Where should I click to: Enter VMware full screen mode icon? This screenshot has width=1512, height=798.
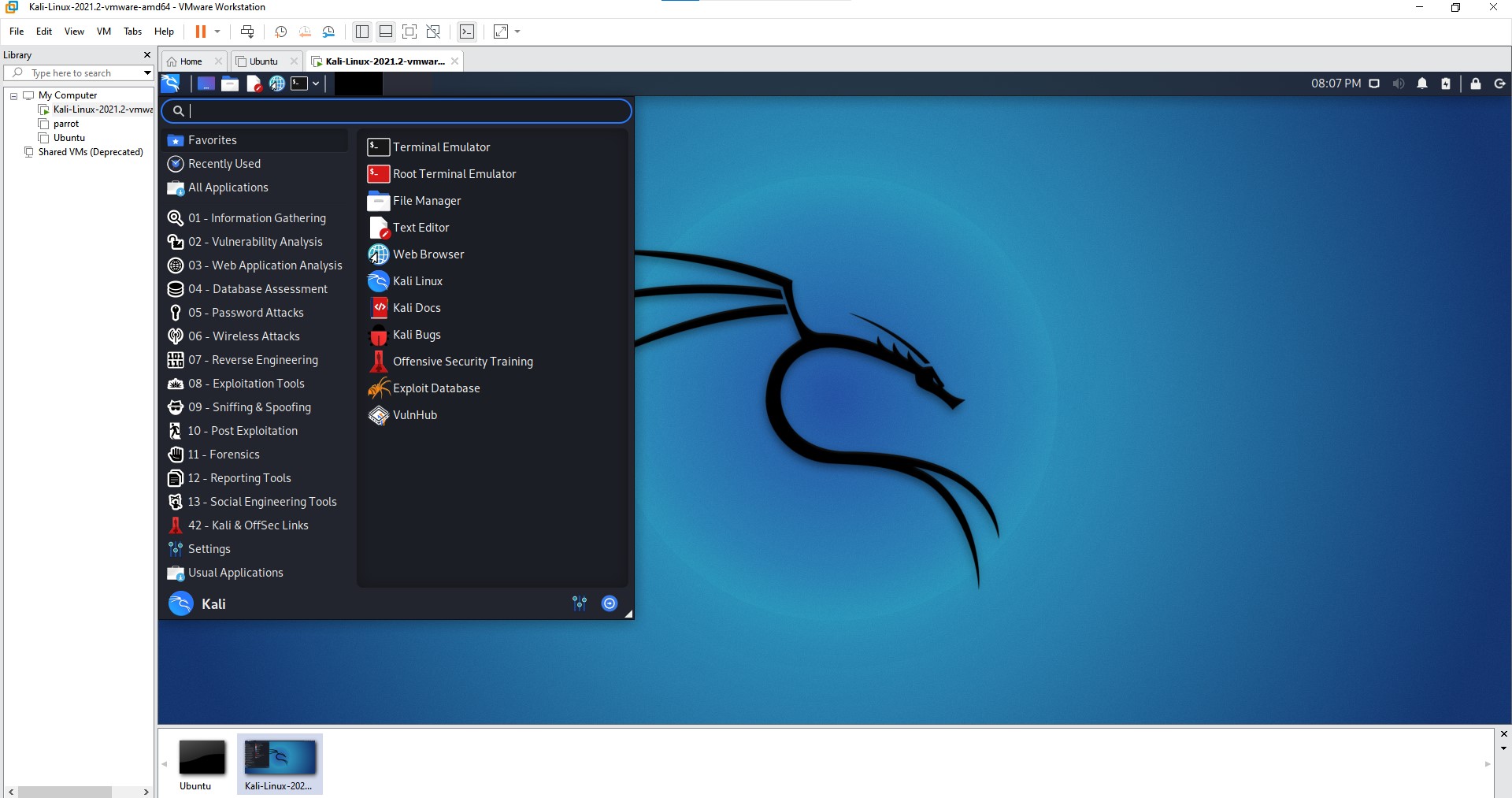click(409, 32)
